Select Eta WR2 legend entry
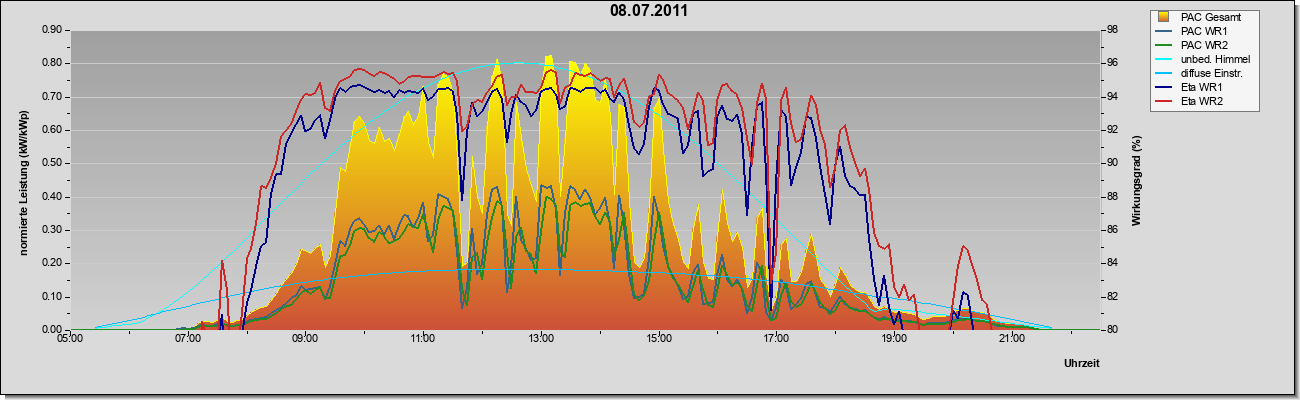Viewport: 1300px width, 400px height. pos(1202,101)
